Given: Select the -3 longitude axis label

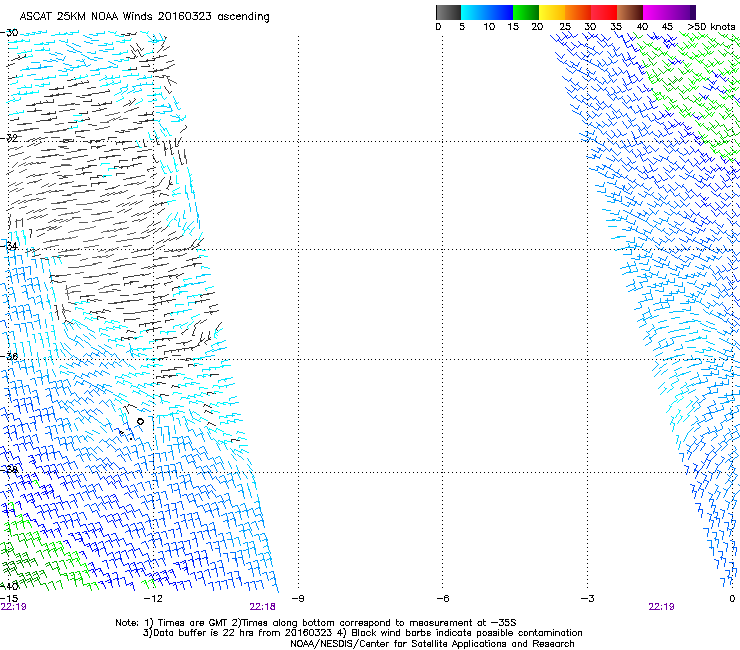Looking at the screenshot, I should click(x=588, y=598).
